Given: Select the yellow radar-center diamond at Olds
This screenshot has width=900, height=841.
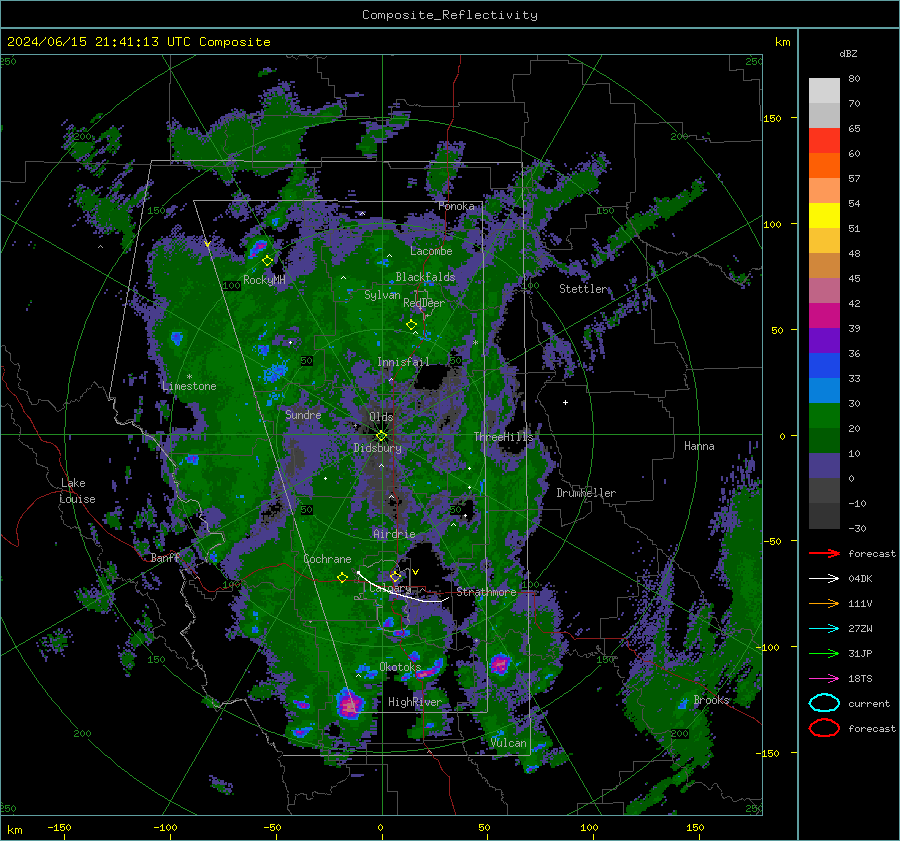Looking at the screenshot, I should coord(381,435).
